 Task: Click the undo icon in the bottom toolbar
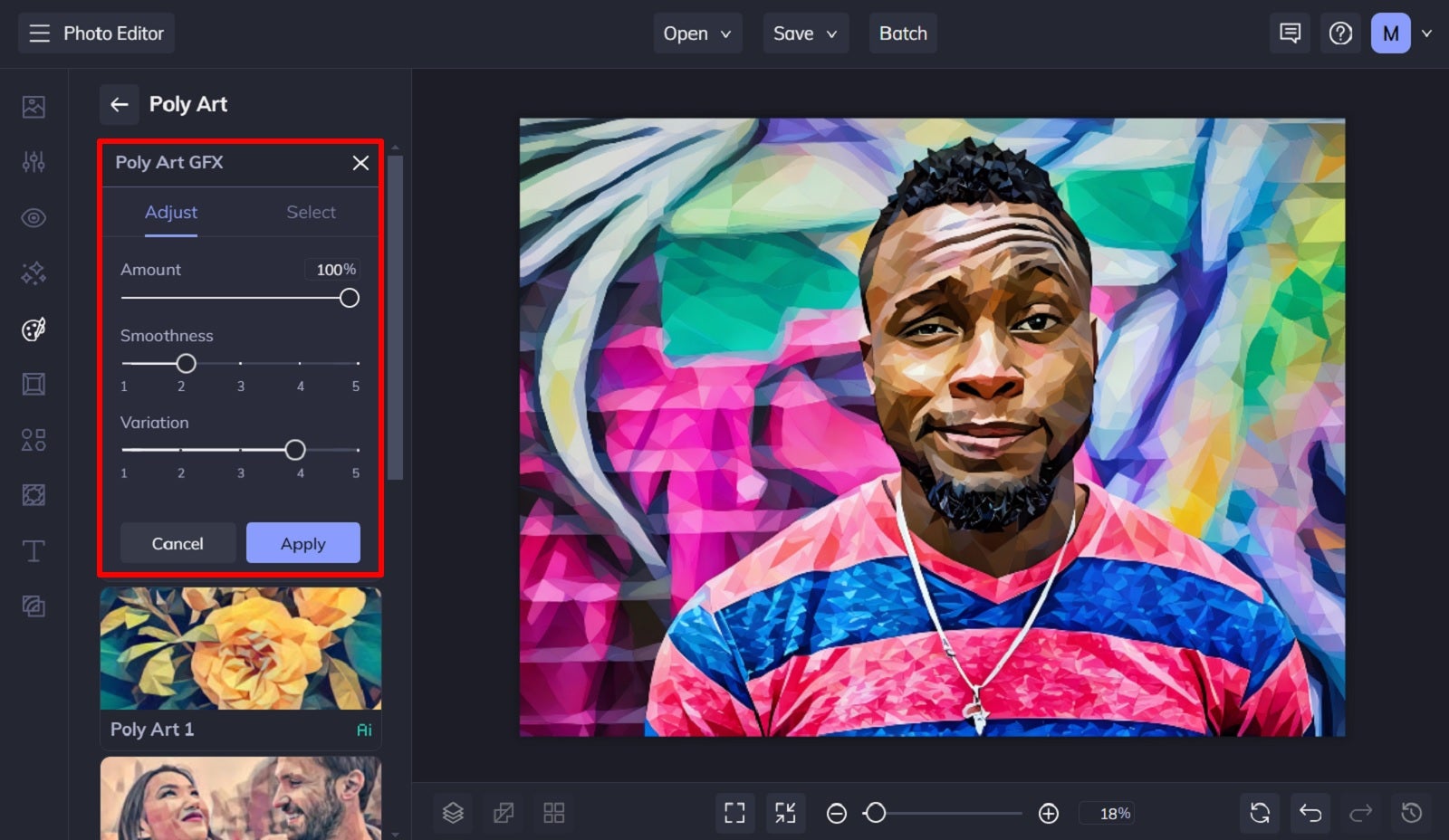click(1310, 813)
